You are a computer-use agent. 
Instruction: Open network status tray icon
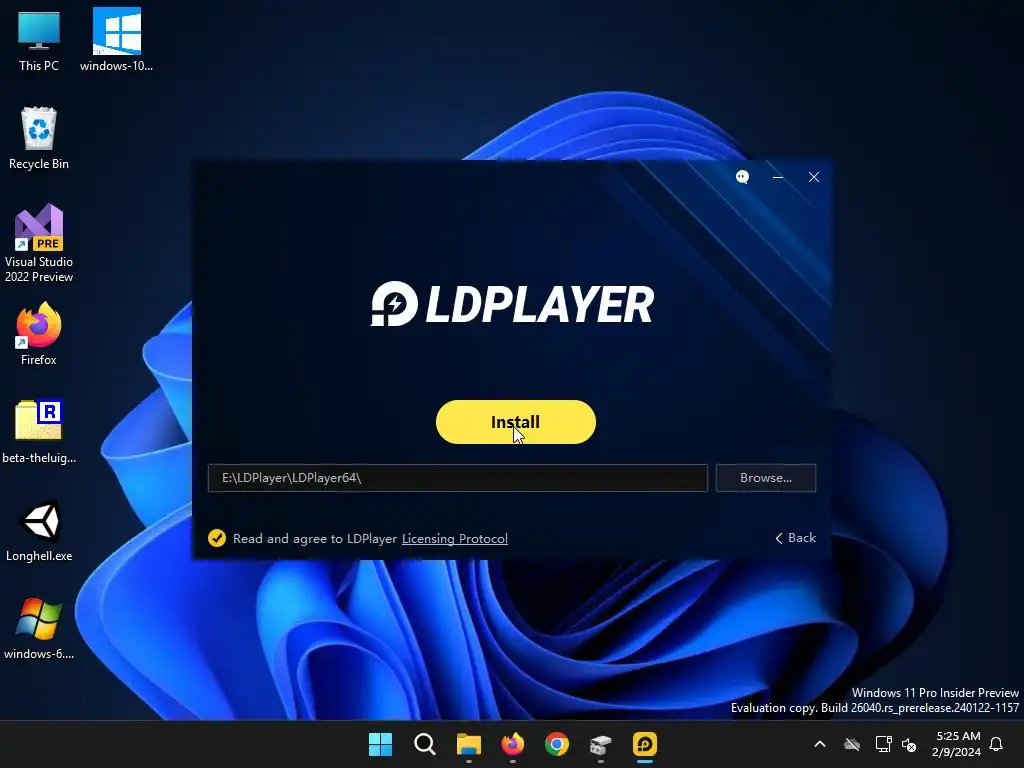[x=883, y=744]
